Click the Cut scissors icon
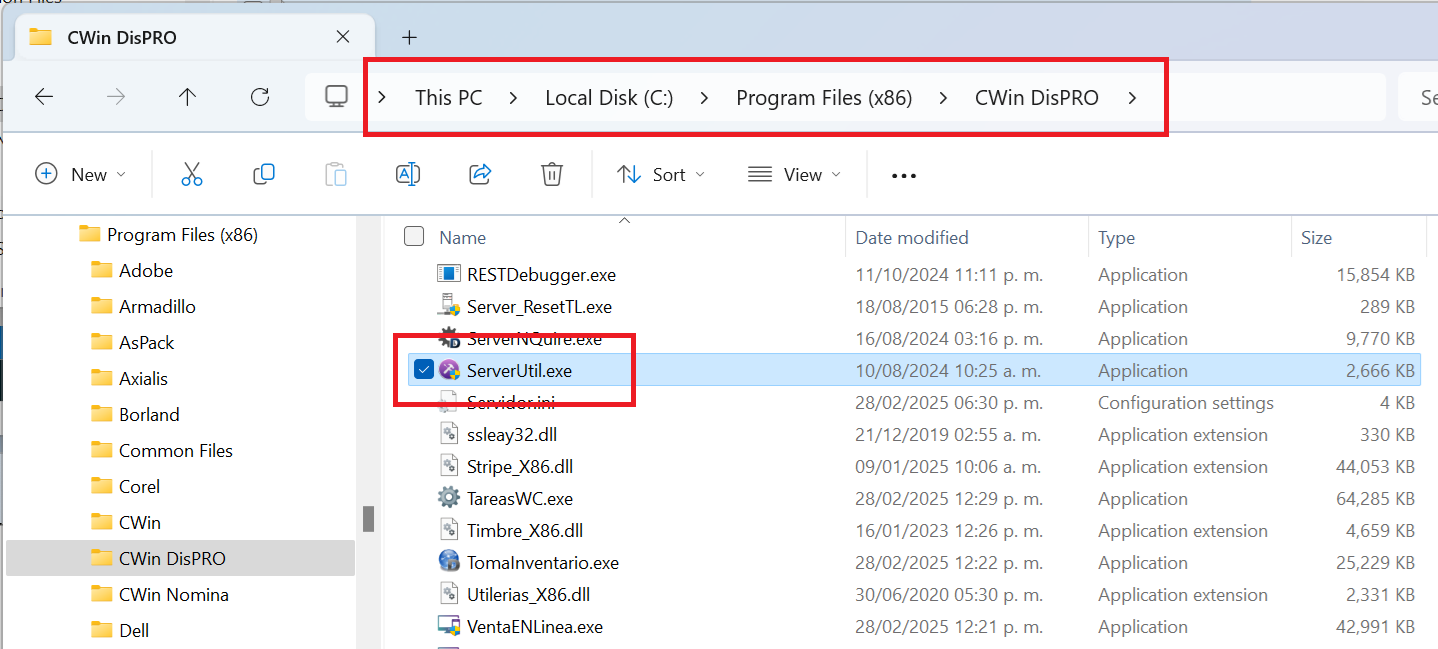Viewport: 1438px width, 649px height. pyautogui.click(x=192, y=174)
